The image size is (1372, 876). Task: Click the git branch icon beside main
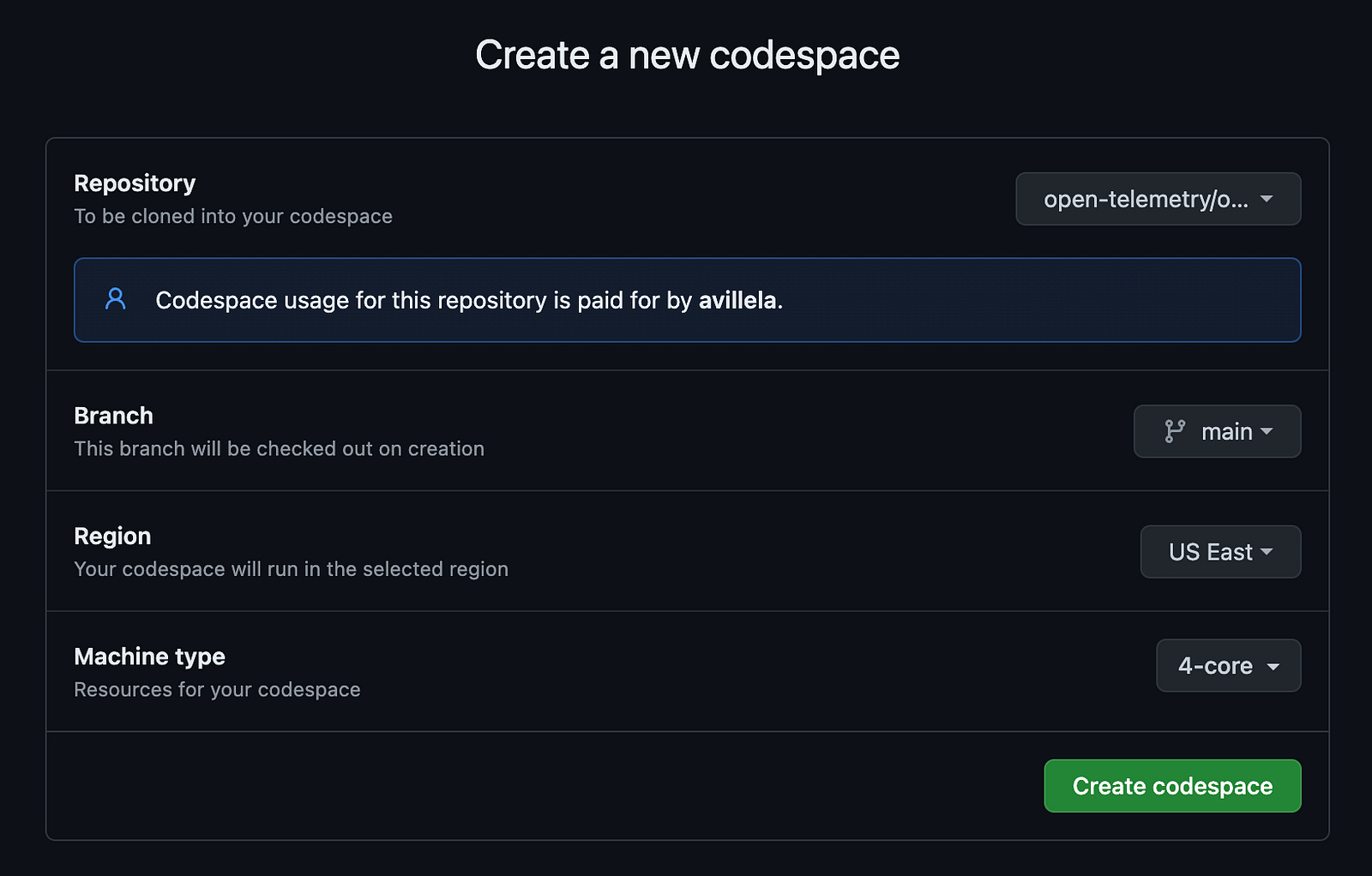[x=1175, y=431]
